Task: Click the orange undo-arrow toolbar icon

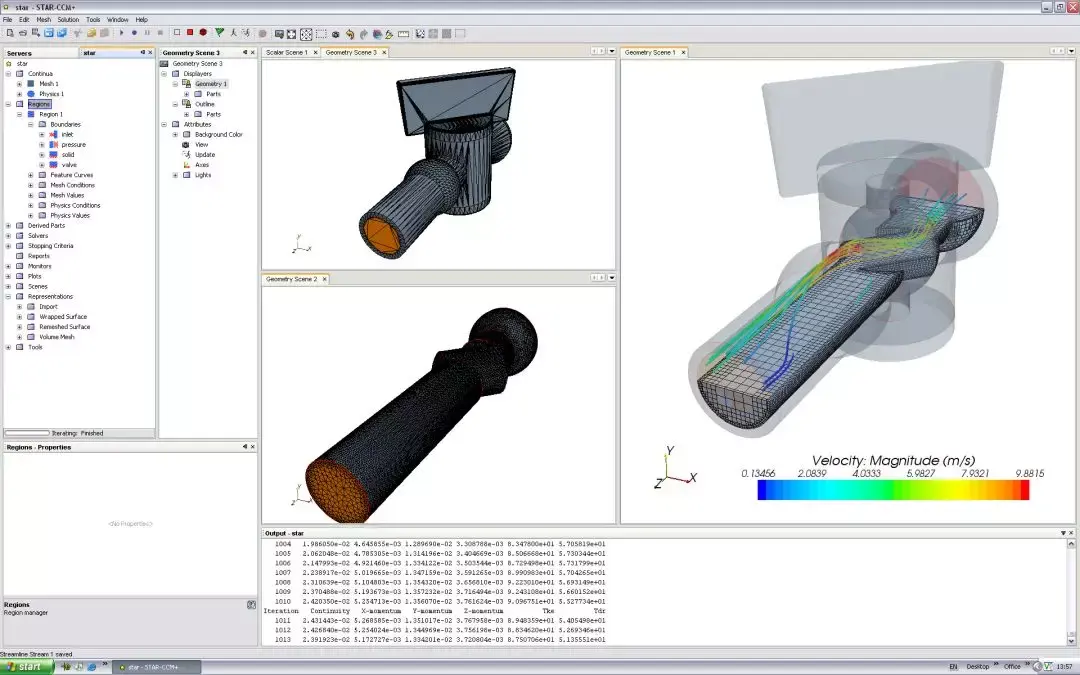Action: pos(350,33)
